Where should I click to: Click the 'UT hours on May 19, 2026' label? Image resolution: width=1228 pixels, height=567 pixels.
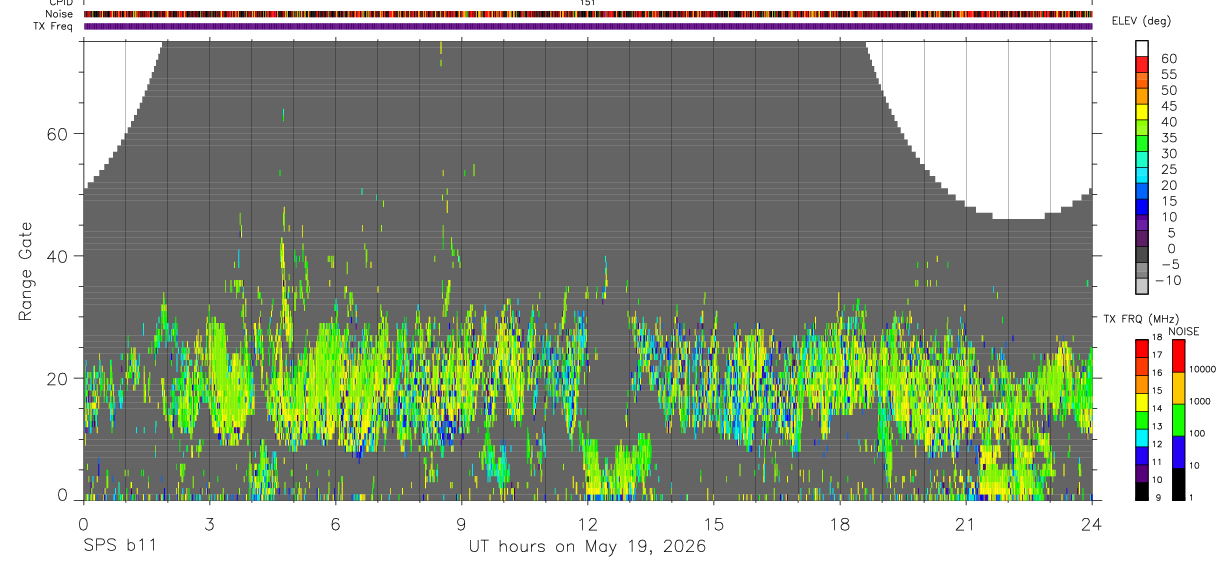(587, 547)
